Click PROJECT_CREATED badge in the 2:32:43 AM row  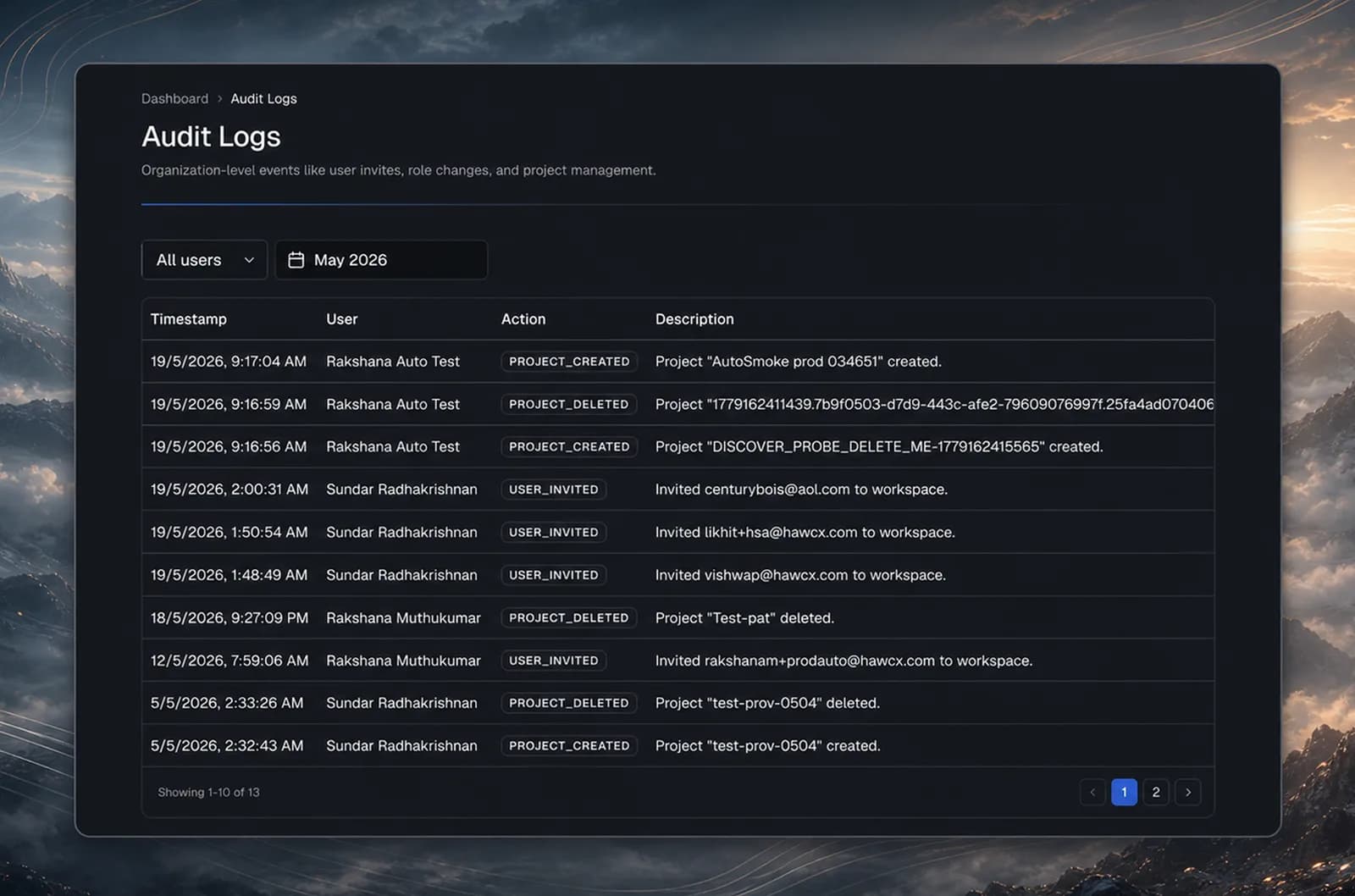[x=569, y=745]
